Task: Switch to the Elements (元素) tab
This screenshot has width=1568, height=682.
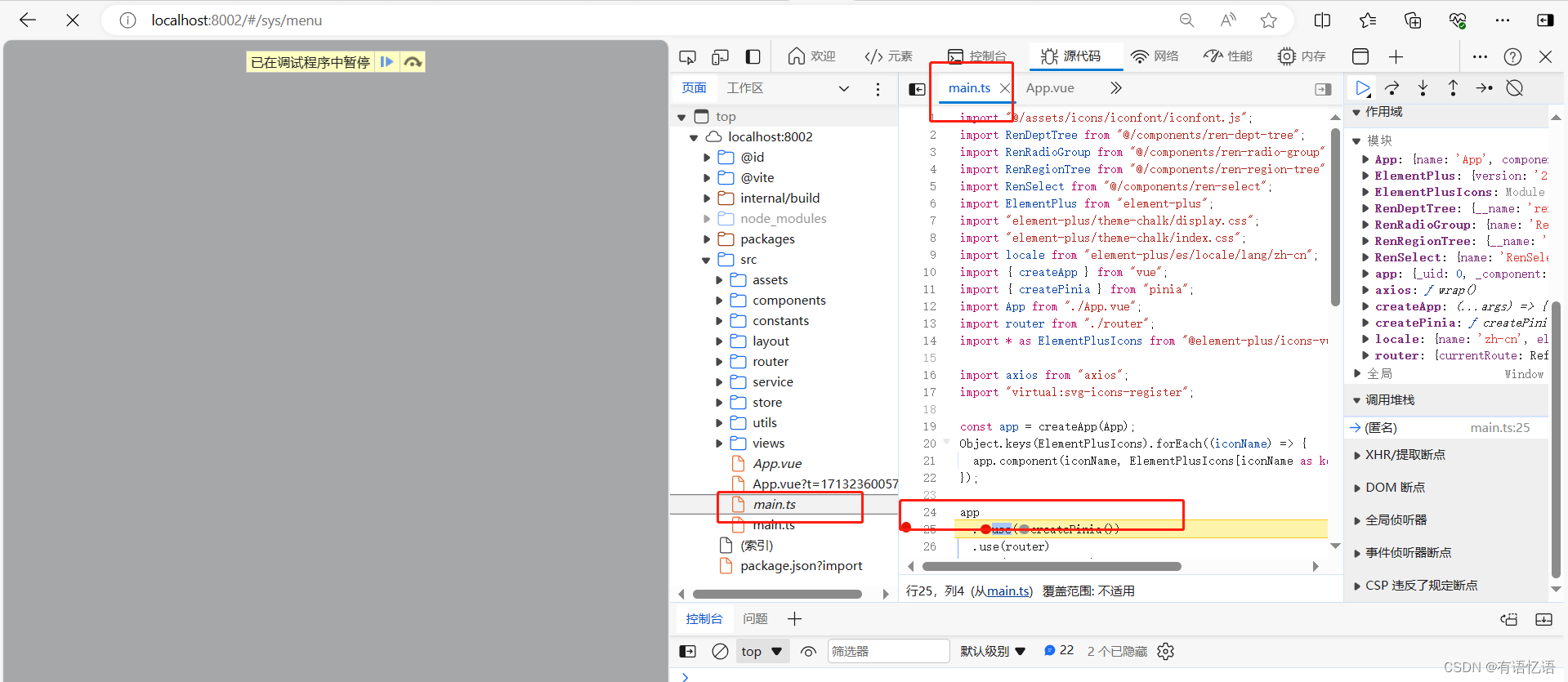Action: pyautogui.click(x=888, y=56)
